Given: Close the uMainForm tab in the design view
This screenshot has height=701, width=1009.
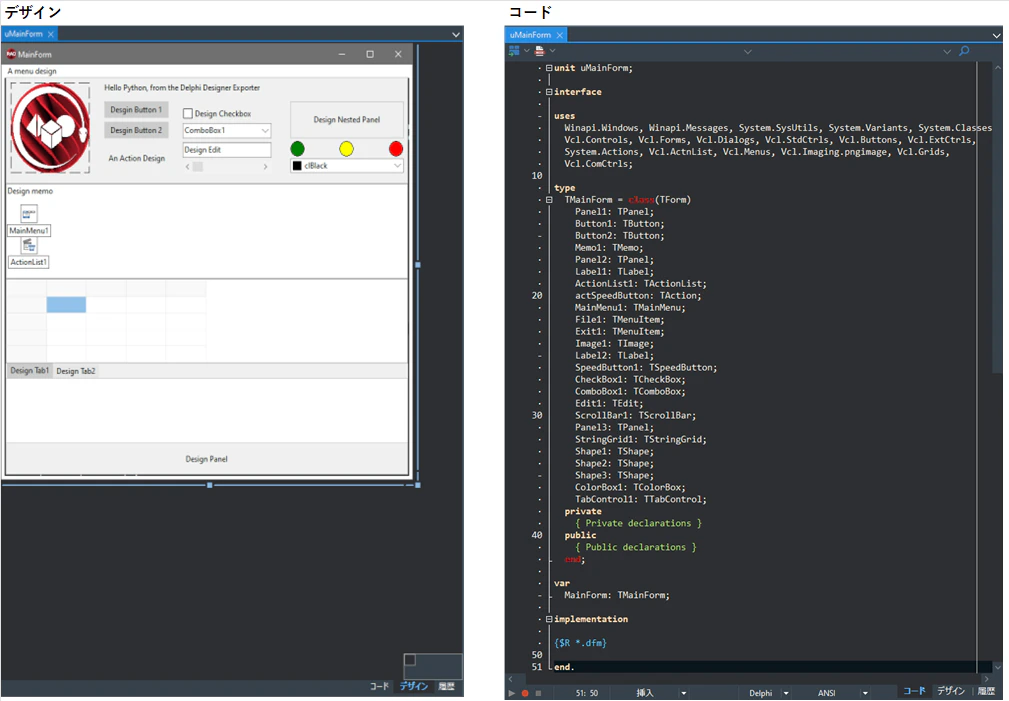Looking at the screenshot, I should pos(51,33).
